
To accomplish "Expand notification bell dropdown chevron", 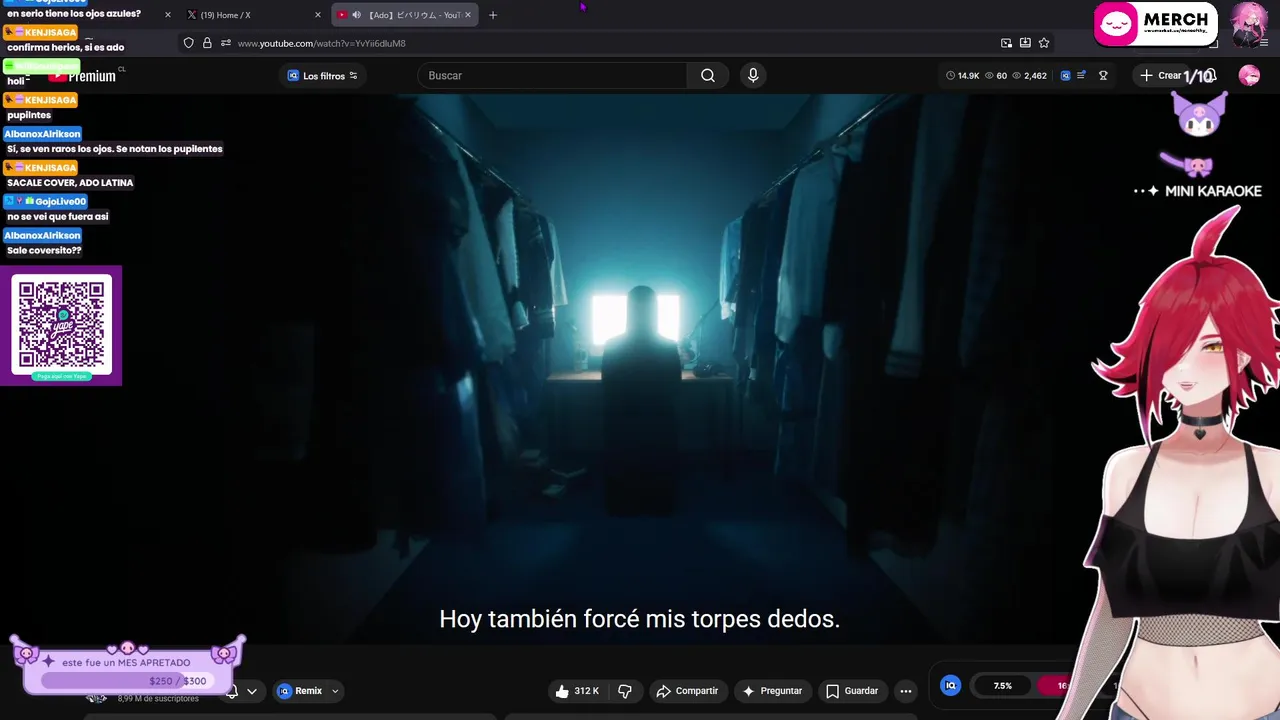I will [252, 691].
